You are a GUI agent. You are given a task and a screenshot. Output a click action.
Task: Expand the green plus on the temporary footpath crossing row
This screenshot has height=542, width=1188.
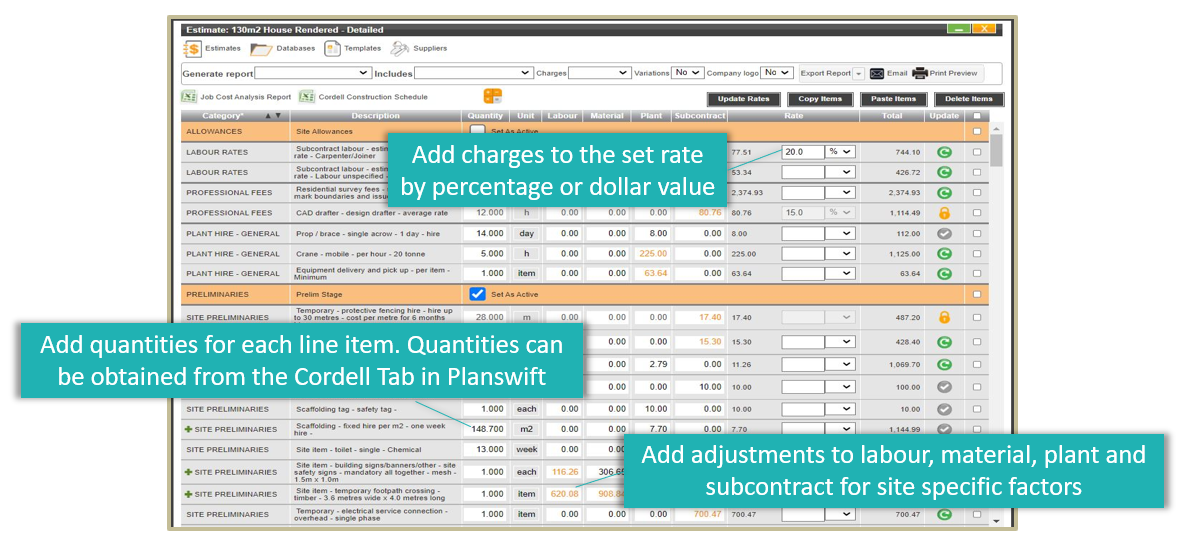point(189,494)
